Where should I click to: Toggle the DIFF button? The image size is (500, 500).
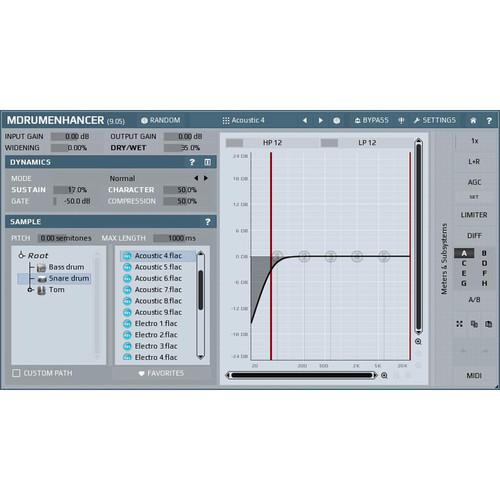[474, 236]
